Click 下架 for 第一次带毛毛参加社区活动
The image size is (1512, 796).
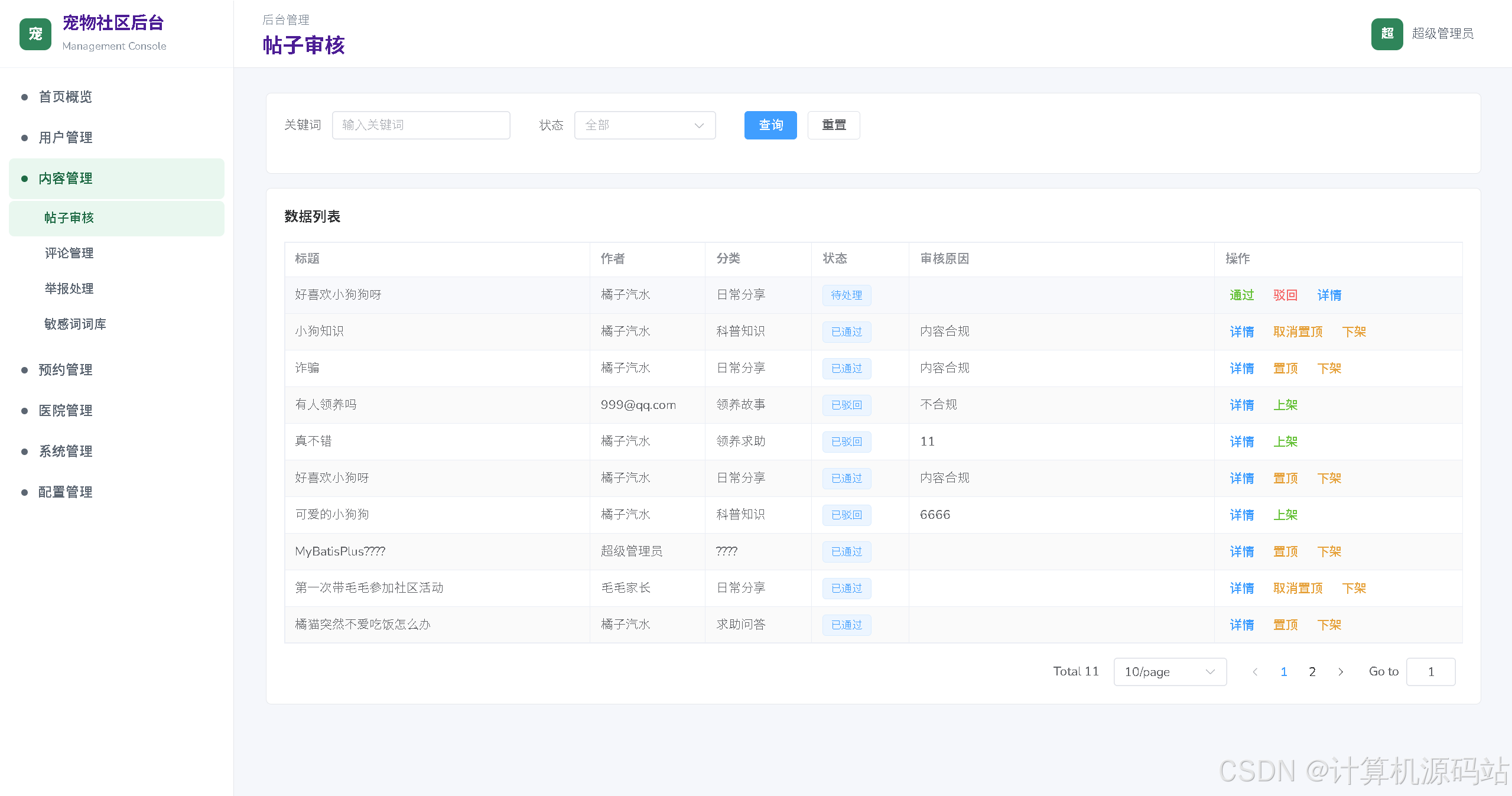click(x=1354, y=589)
